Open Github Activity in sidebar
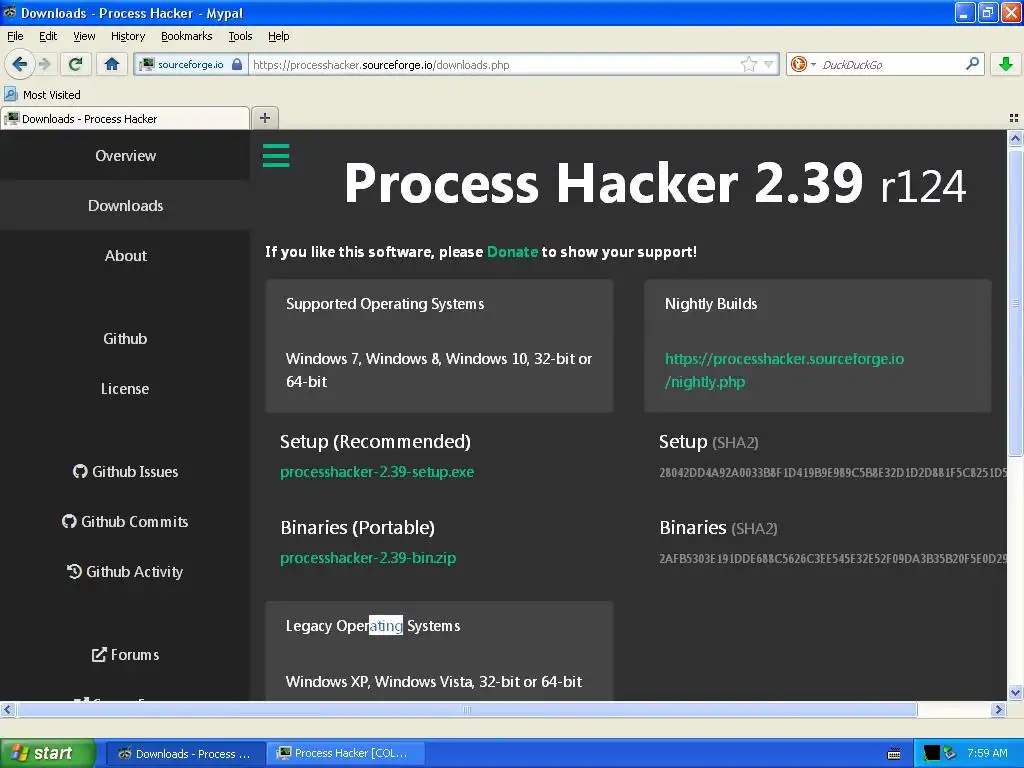This screenshot has width=1024, height=768. 125,571
